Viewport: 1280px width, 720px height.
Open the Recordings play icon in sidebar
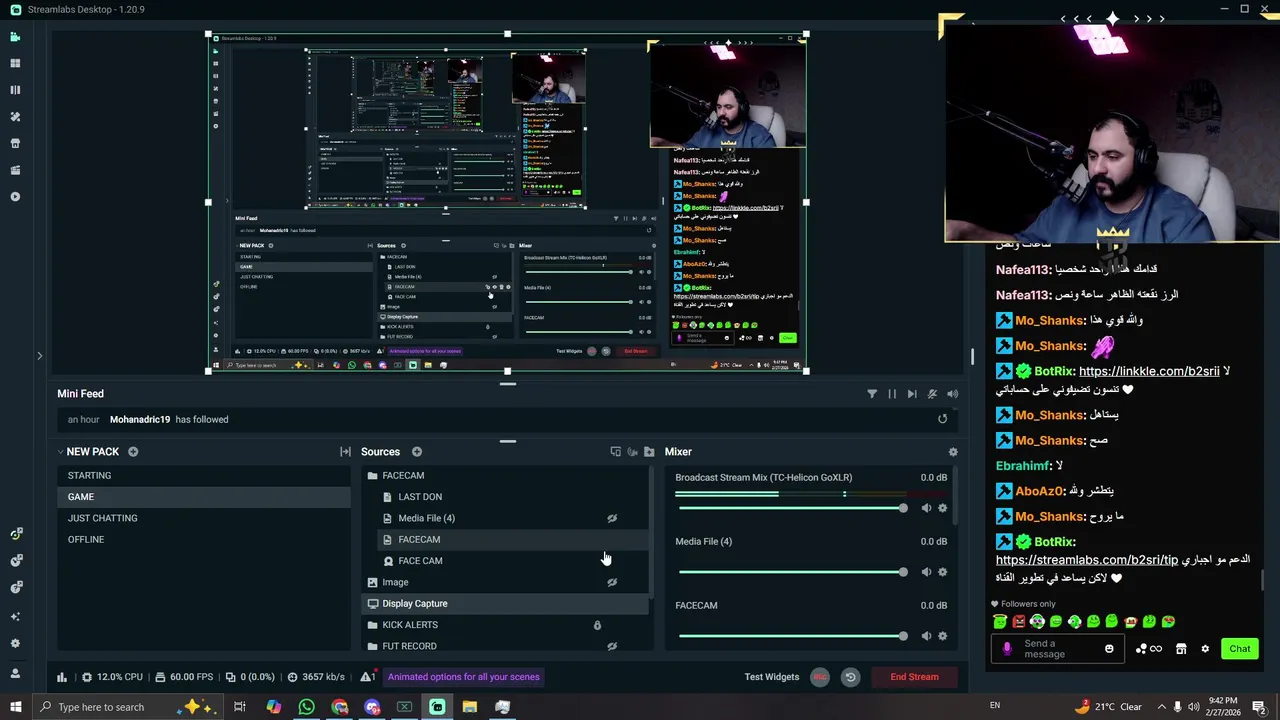tap(15, 196)
